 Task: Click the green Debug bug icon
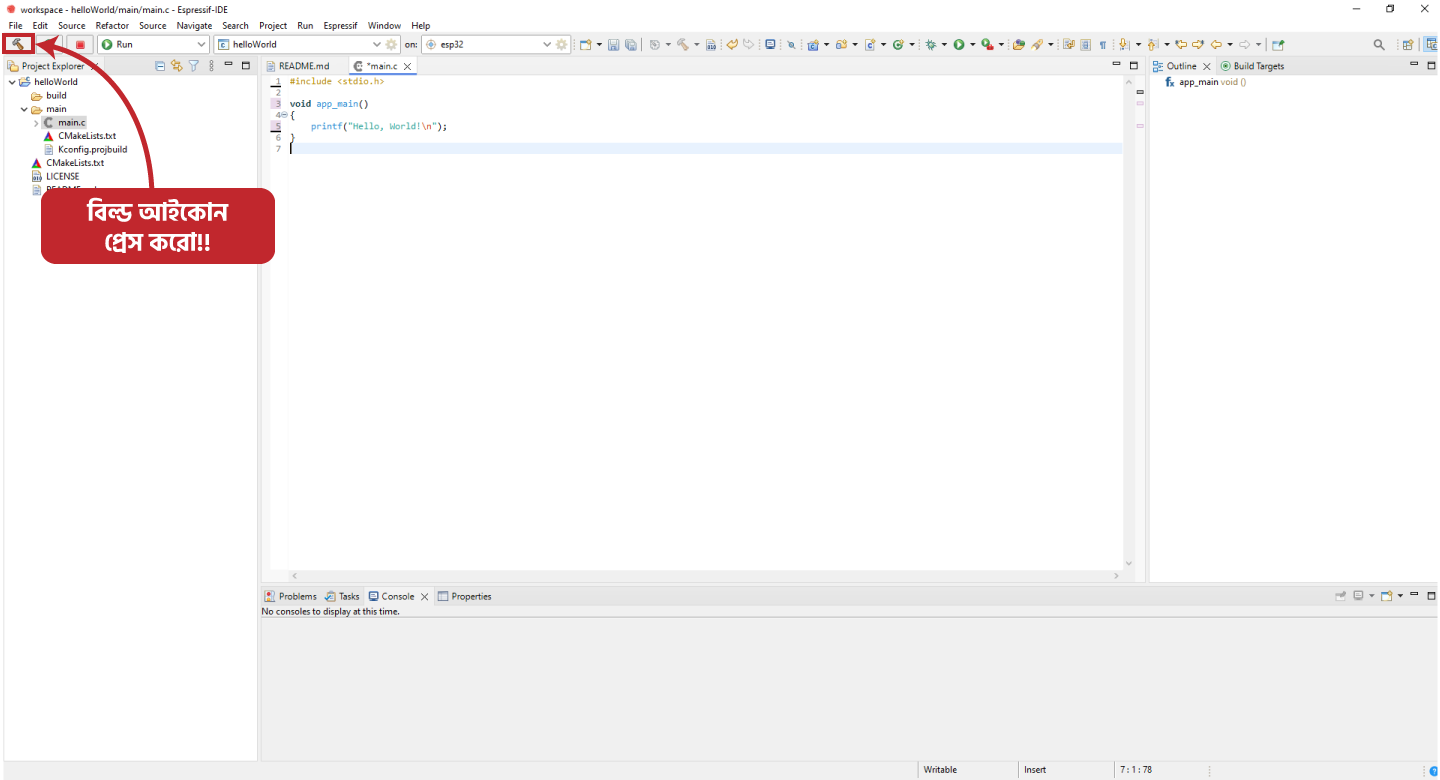pyautogui.click(x=931, y=44)
